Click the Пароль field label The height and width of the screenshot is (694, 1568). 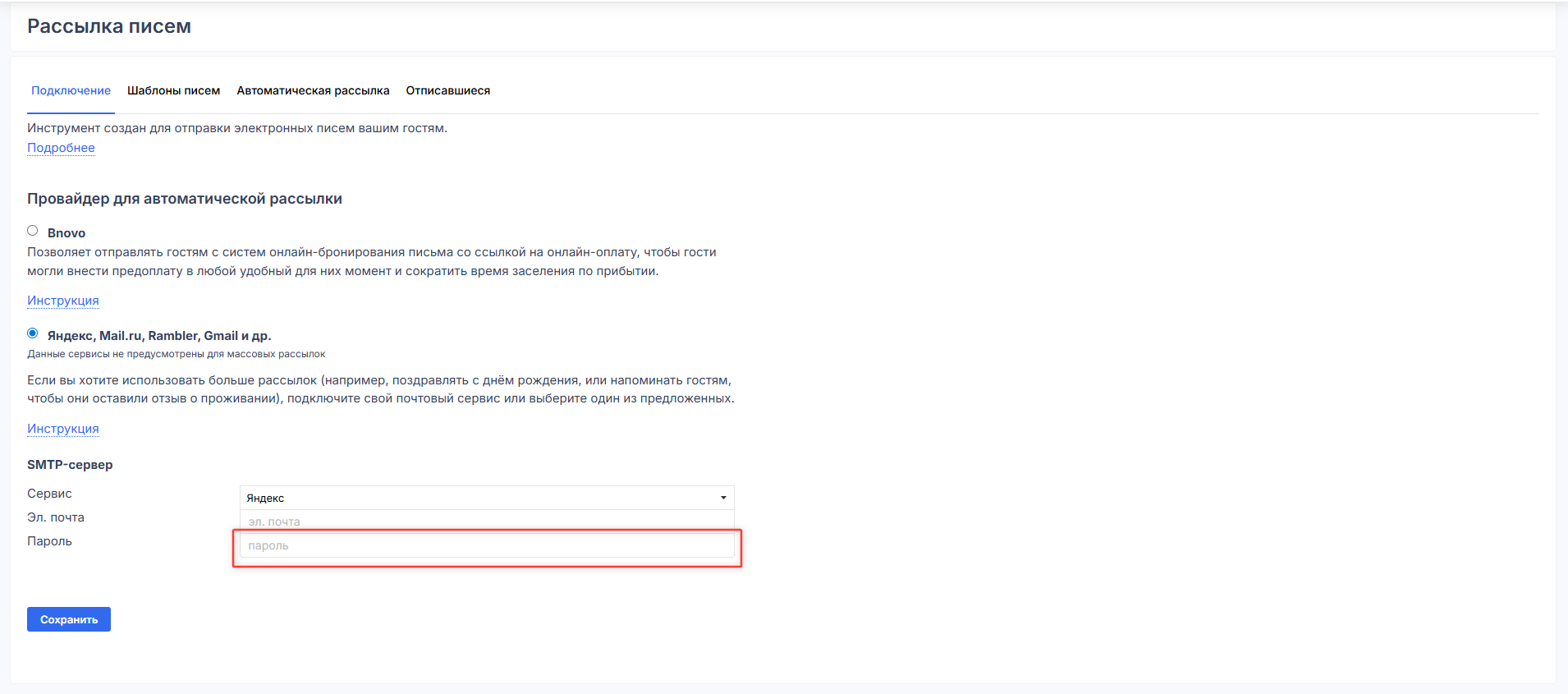click(x=49, y=541)
